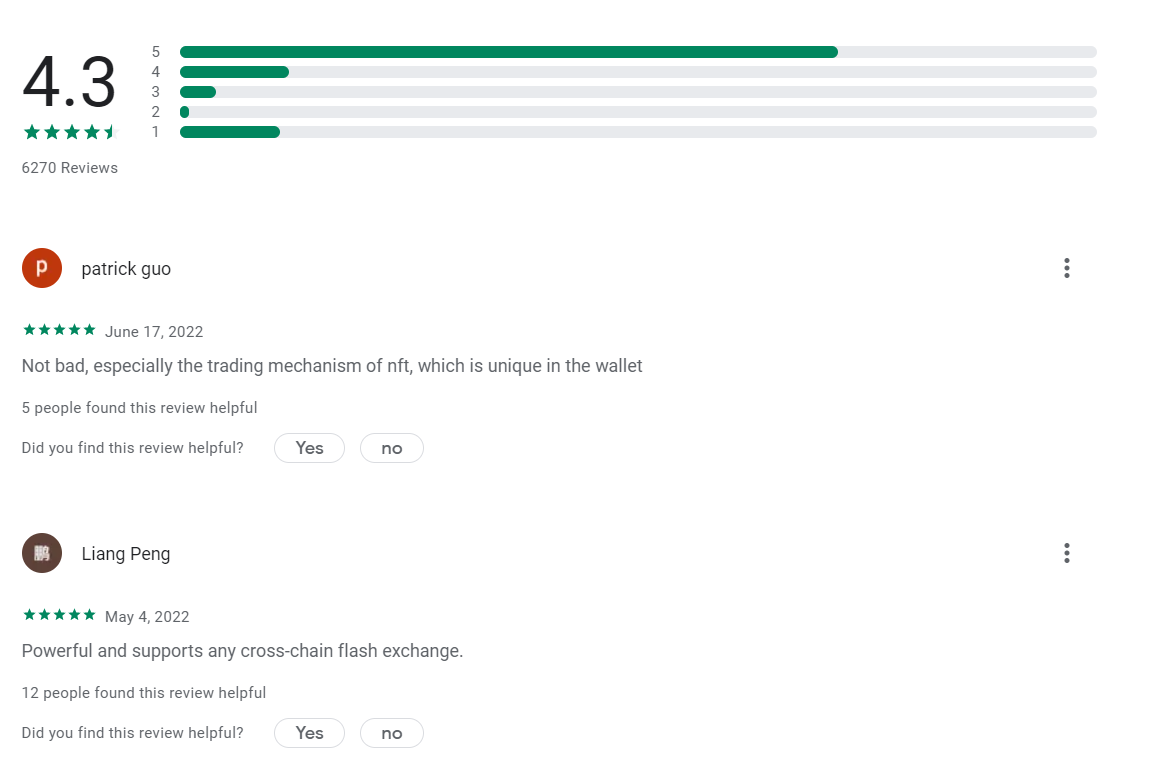Mark patrick guo's review as helpful with Yes
This screenshot has width=1169, height=762.
(x=309, y=448)
